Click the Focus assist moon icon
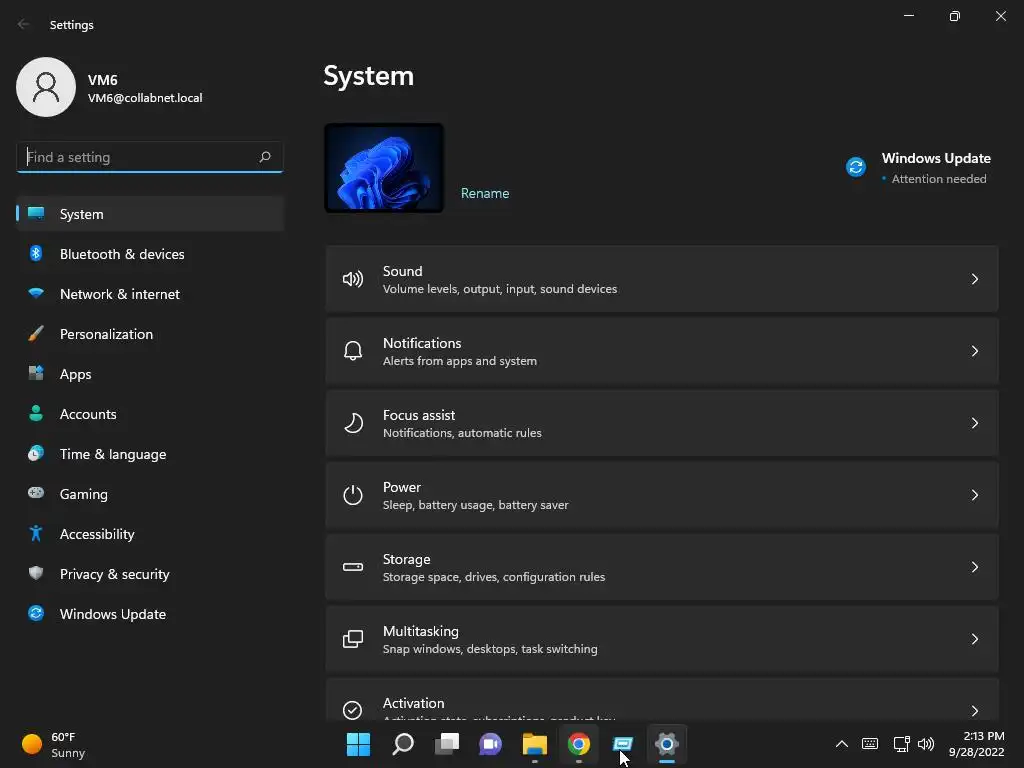The height and width of the screenshot is (768, 1024). (353, 423)
